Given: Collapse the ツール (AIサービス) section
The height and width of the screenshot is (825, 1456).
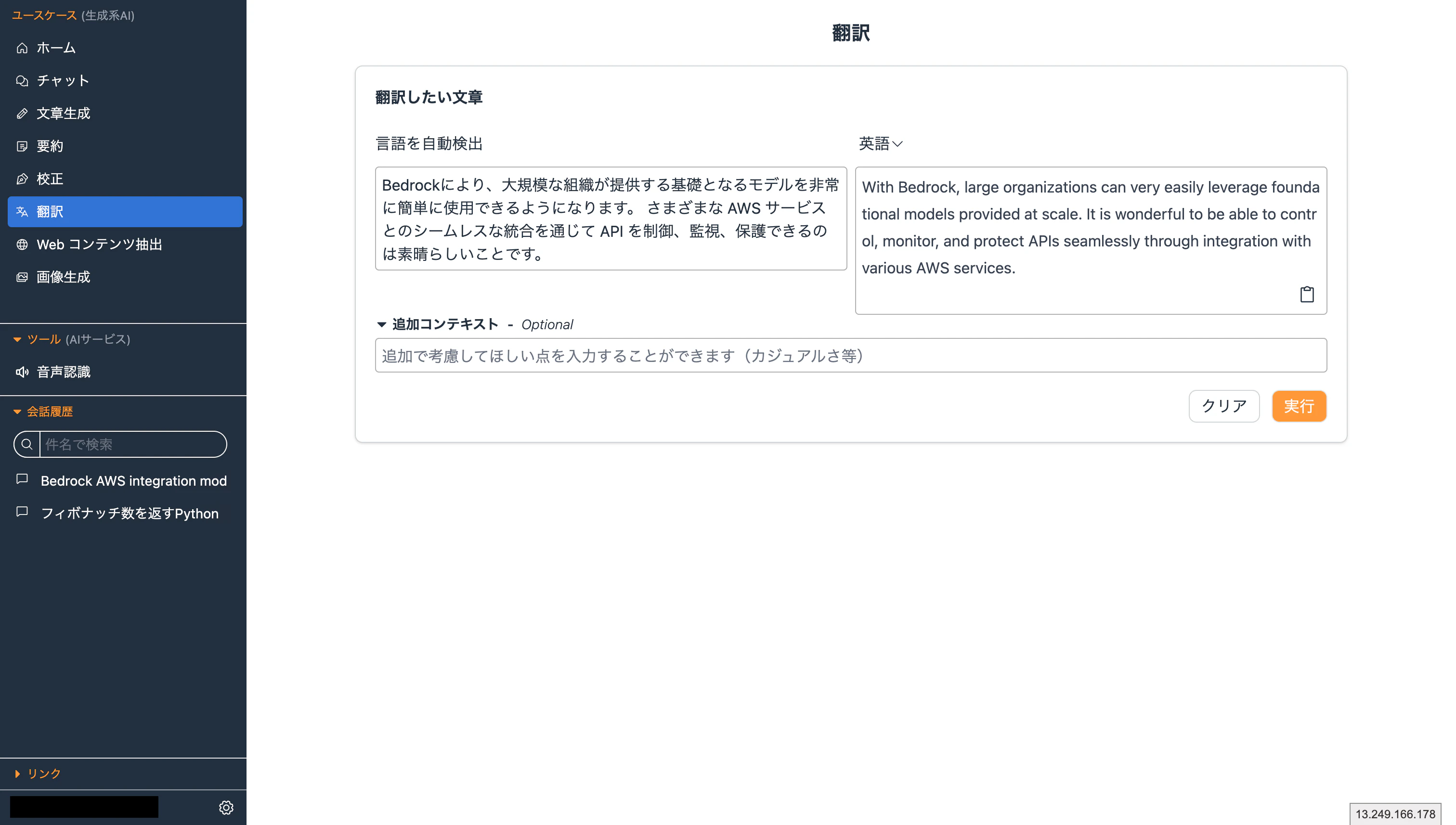Looking at the screenshot, I should pos(17,339).
